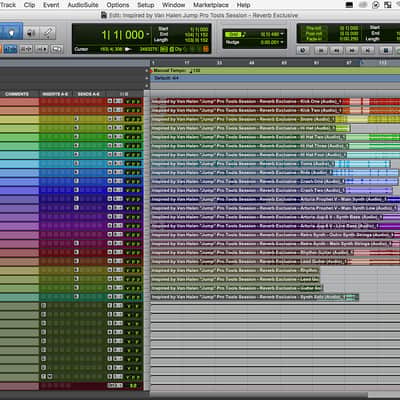Open the Options menu

click(118, 5)
